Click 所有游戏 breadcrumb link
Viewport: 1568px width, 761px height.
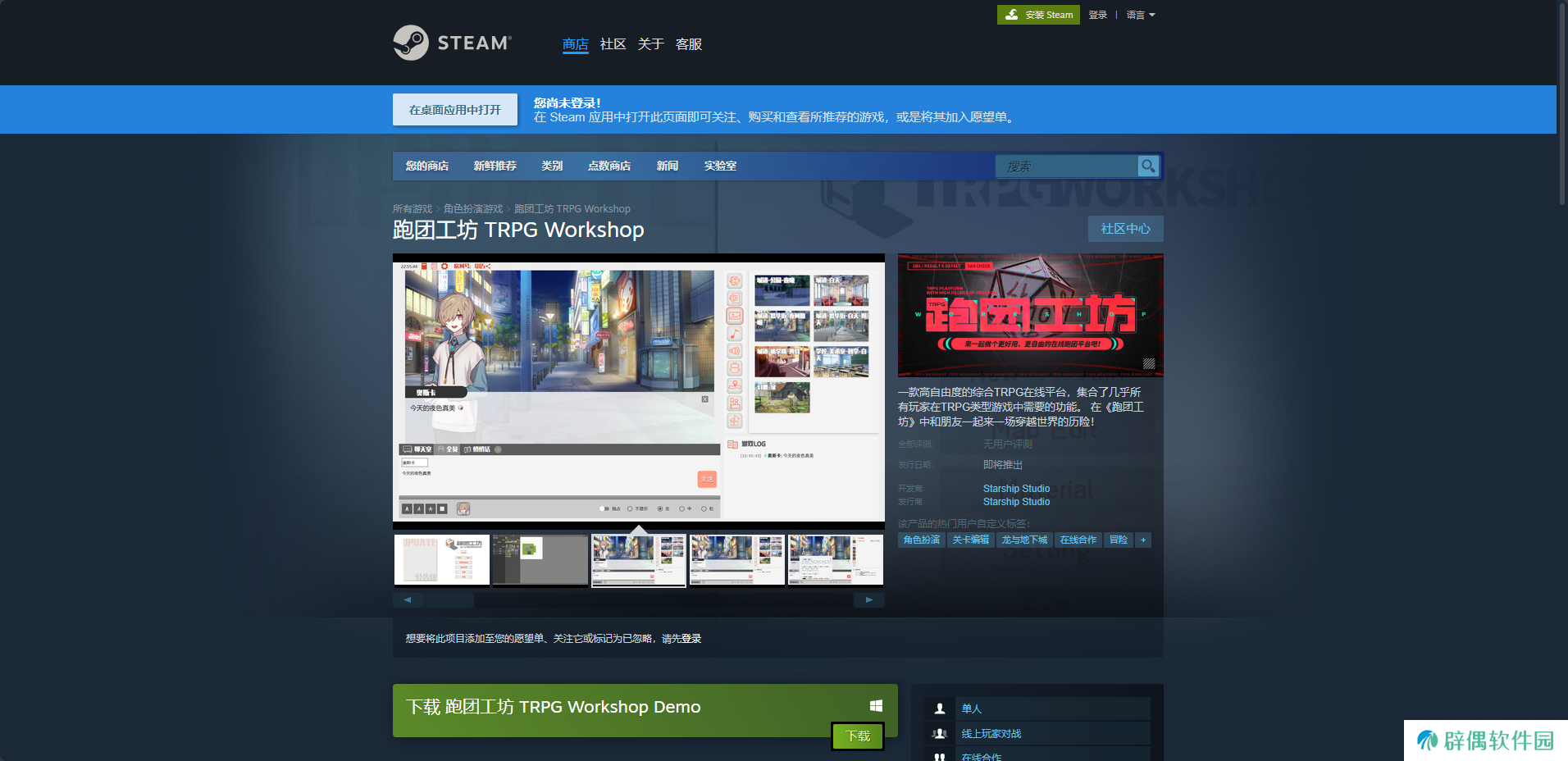pos(413,209)
